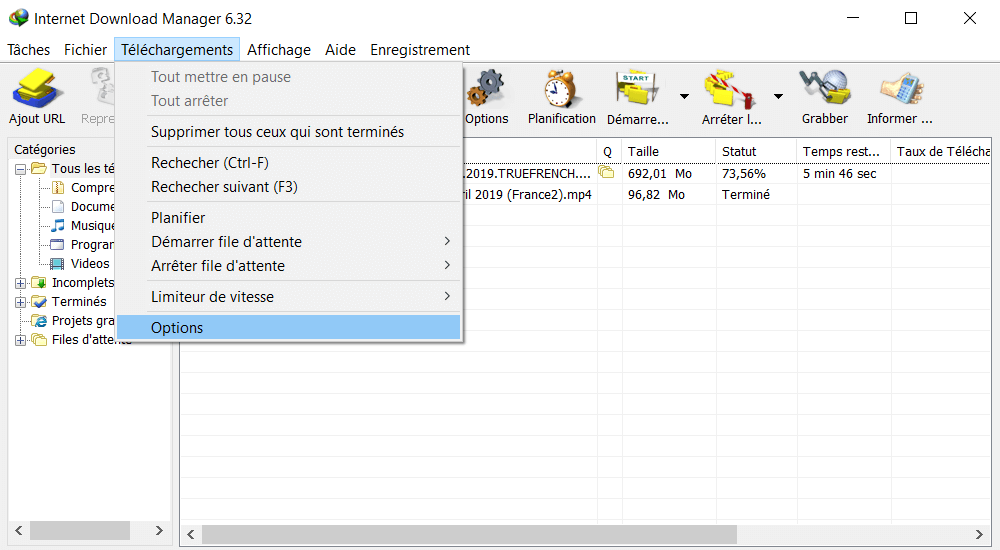The width and height of the screenshot is (1000, 550).
Task: Click the categories panel scroll left arrow
Action: click(19, 530)
